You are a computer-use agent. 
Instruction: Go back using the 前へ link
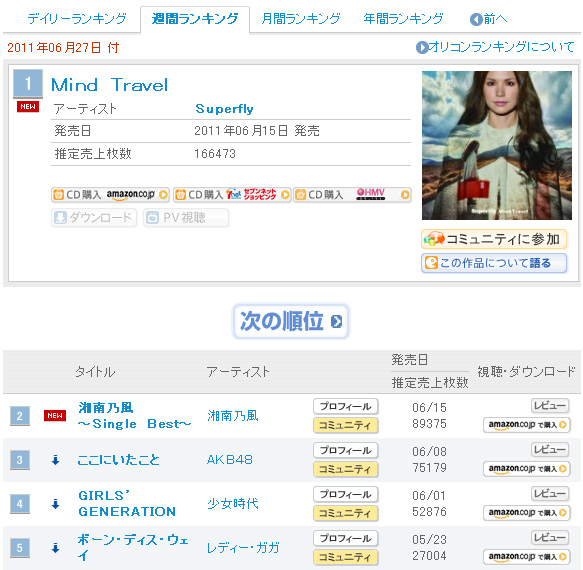tap(489, 19)
